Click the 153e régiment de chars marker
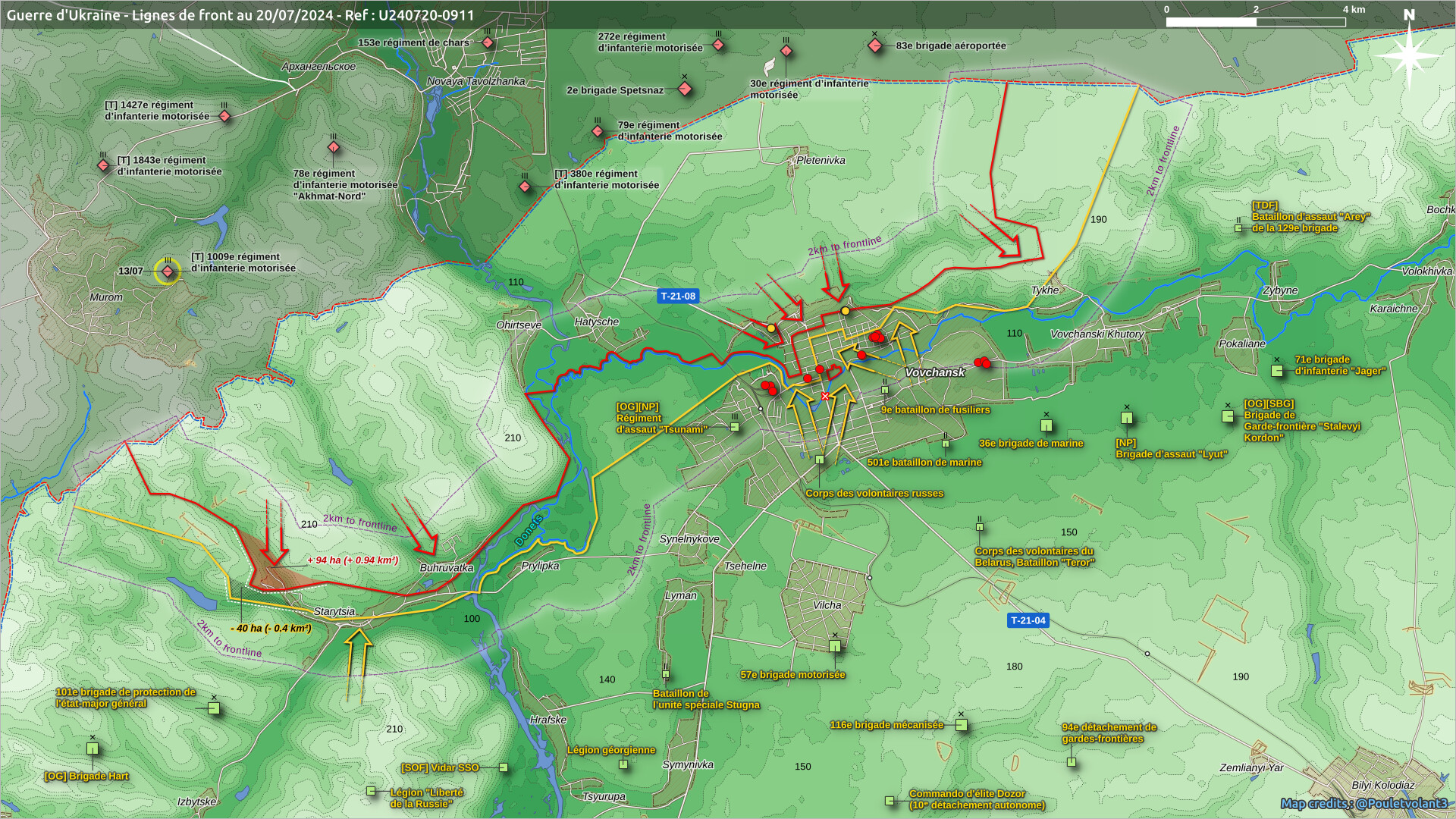 click(x=488, y=42)
